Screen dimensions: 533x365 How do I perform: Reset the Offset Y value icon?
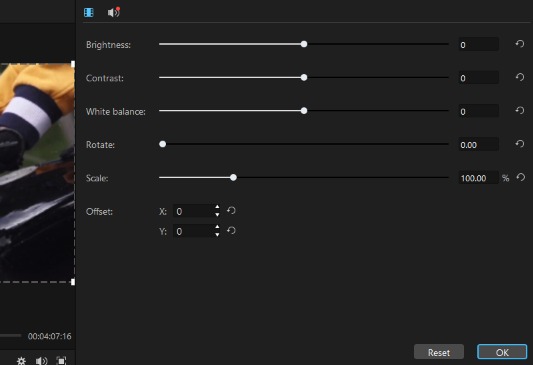point(231,231)
